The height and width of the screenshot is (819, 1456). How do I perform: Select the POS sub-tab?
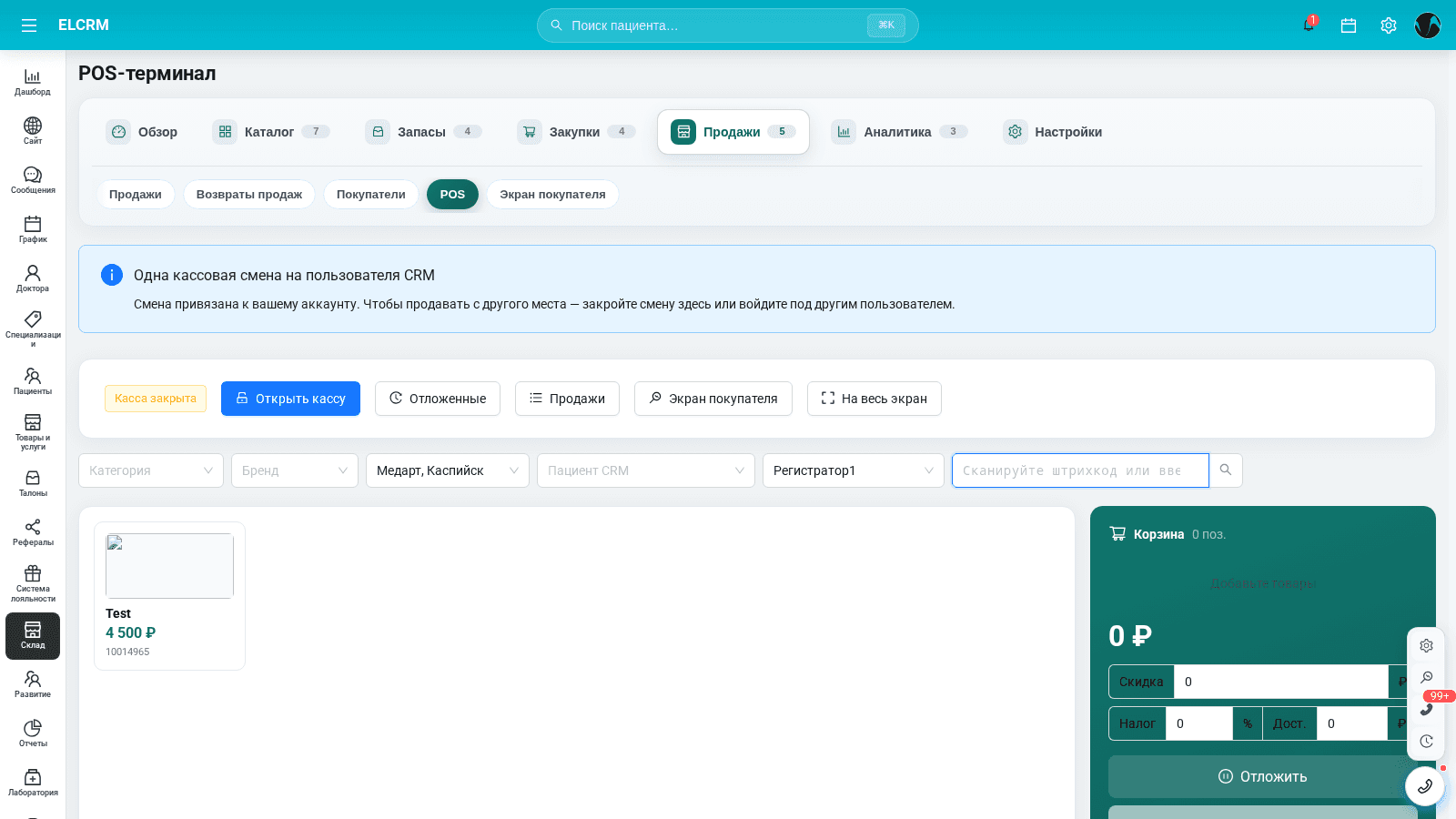[x=452, y=195]
